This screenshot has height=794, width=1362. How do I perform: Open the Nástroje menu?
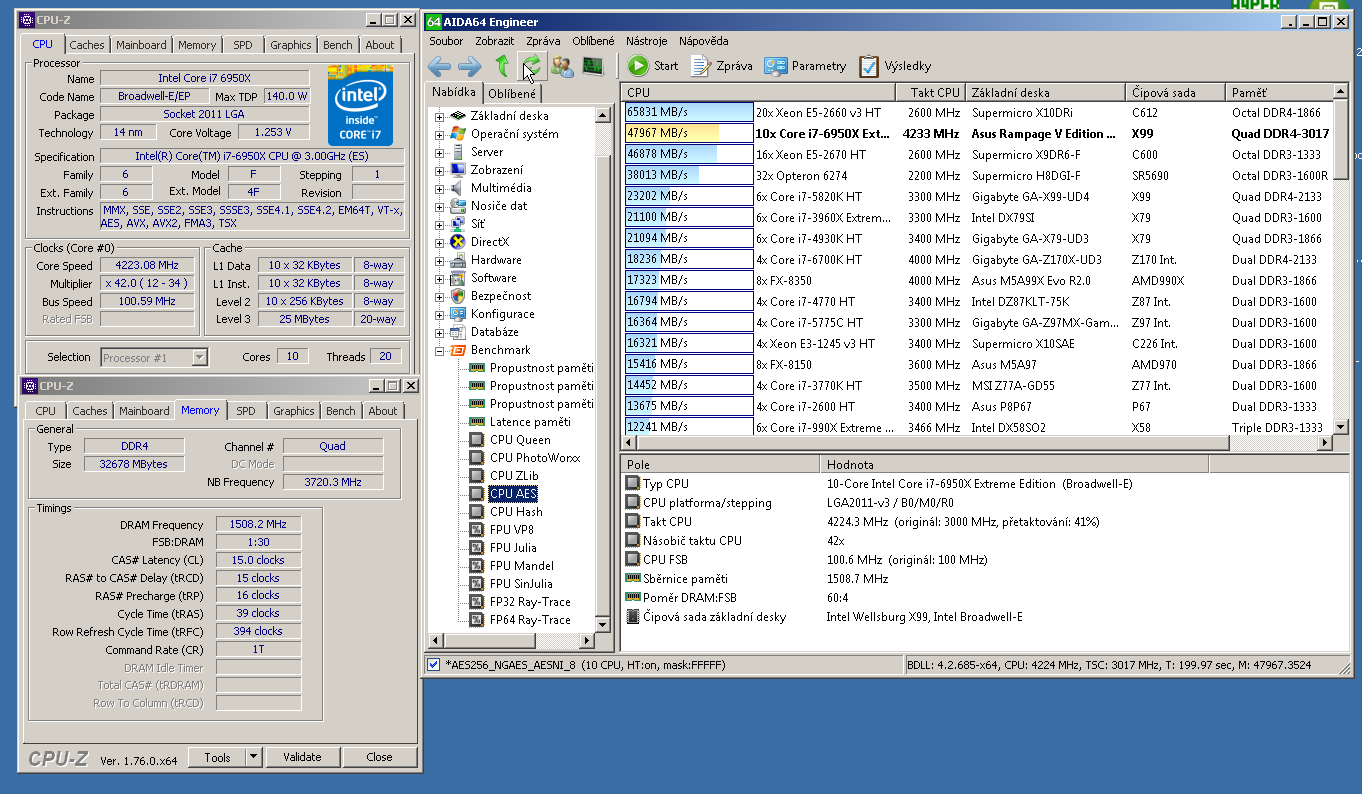[x=646, y=41]
